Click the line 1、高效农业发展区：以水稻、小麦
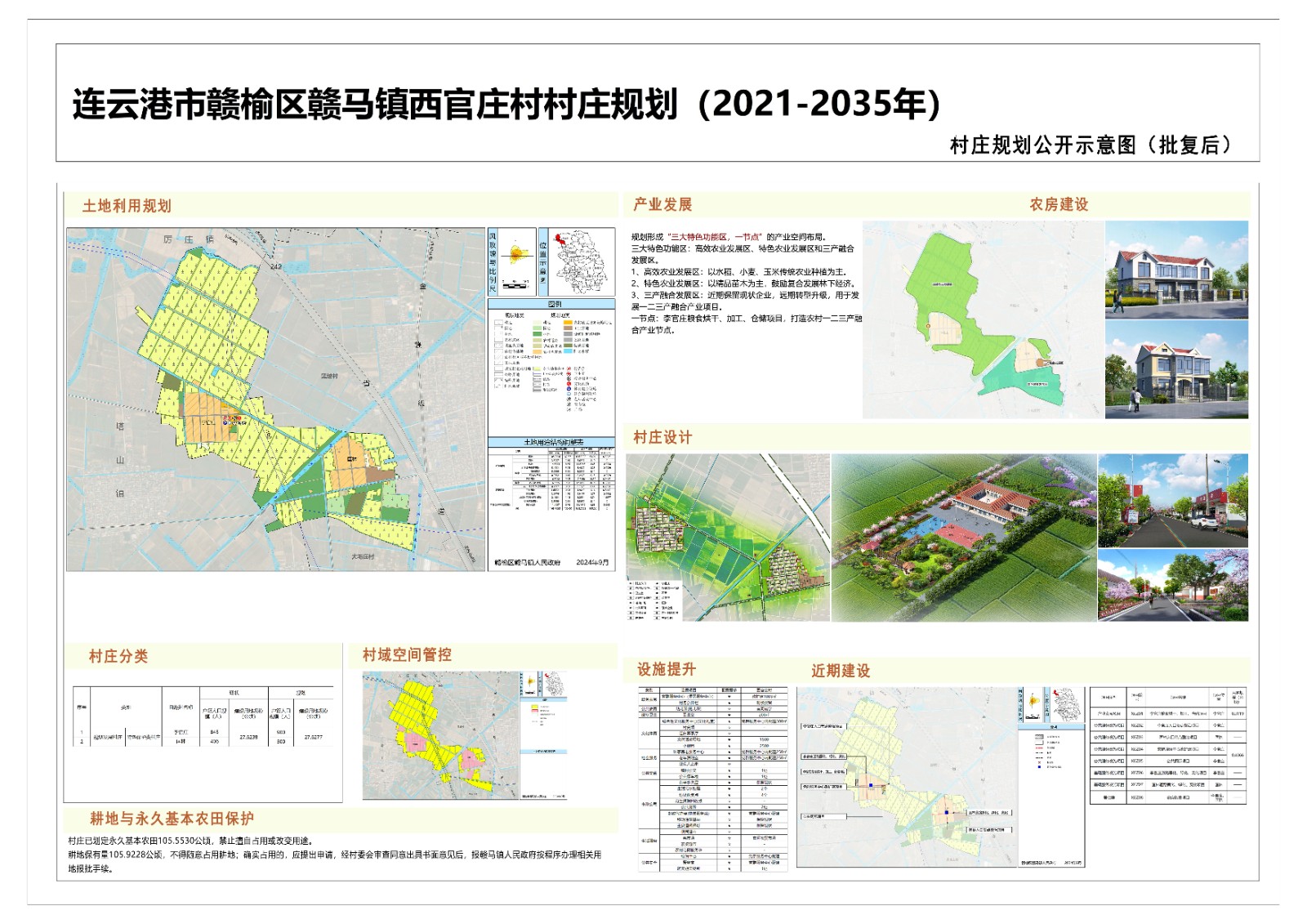Screen dimensions: 1307x924 click(739, 272)
